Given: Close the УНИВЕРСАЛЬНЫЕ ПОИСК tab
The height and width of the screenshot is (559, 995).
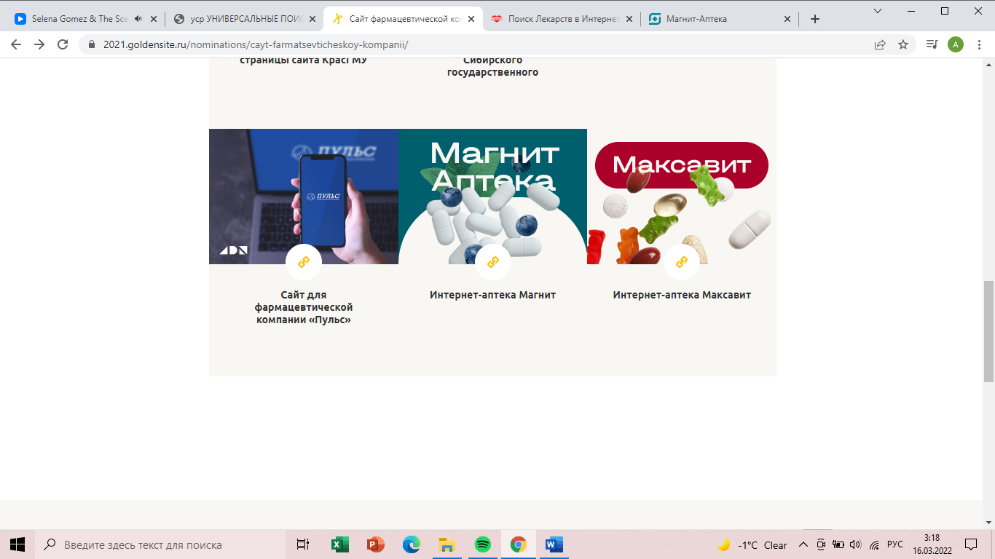Looking at the screenshot, I should 312,19.
